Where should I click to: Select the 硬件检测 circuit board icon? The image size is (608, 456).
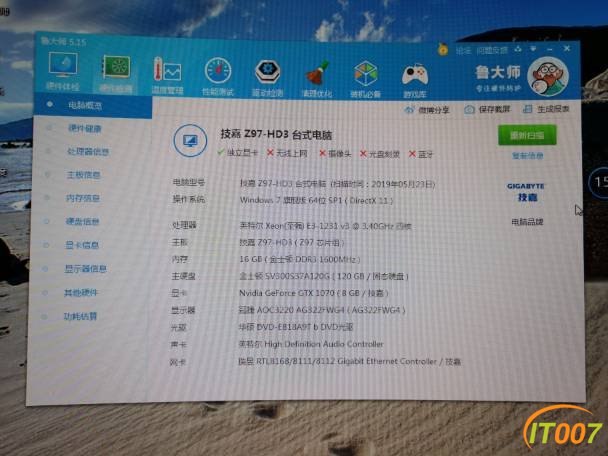tap(116, 67)
